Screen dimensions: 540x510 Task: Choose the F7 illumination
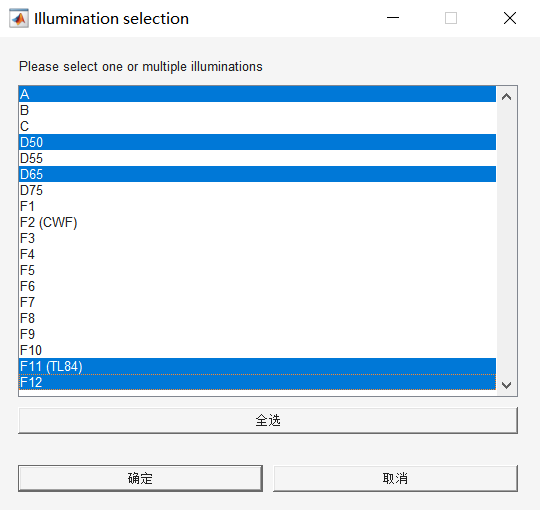click(x=257, y=302)
